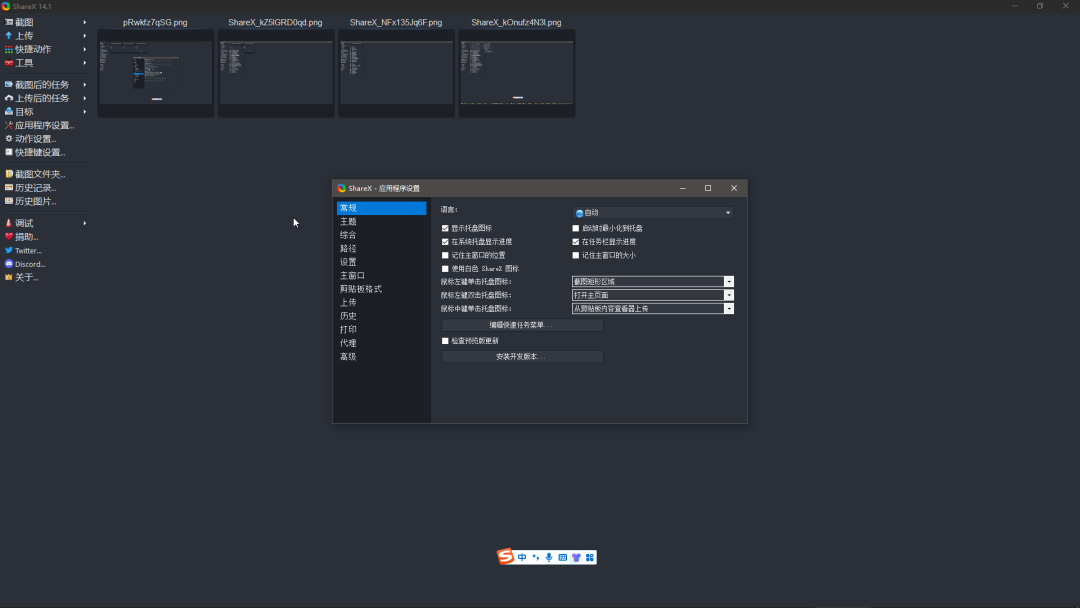
Task: Open 快捷键设置 via its keyboard icon
Action: 9,152
